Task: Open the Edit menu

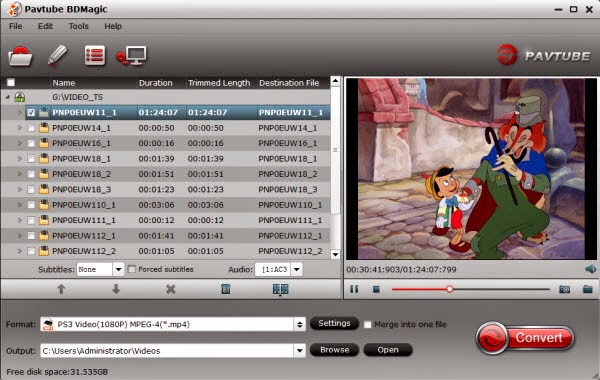Action: coord(45,26)
